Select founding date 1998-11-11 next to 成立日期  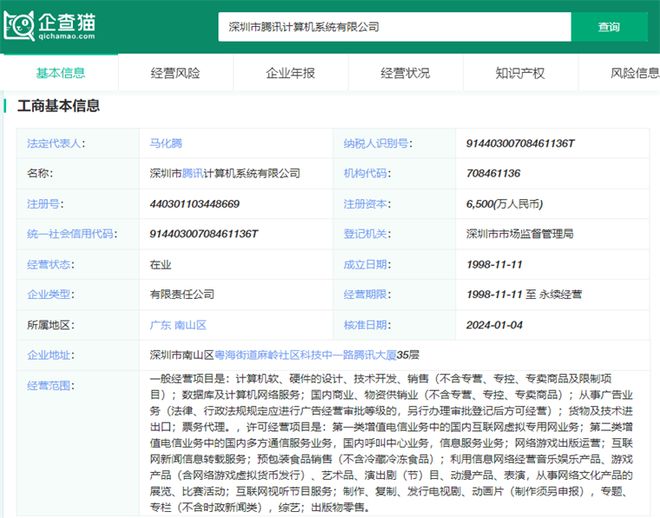click(494, 265)
